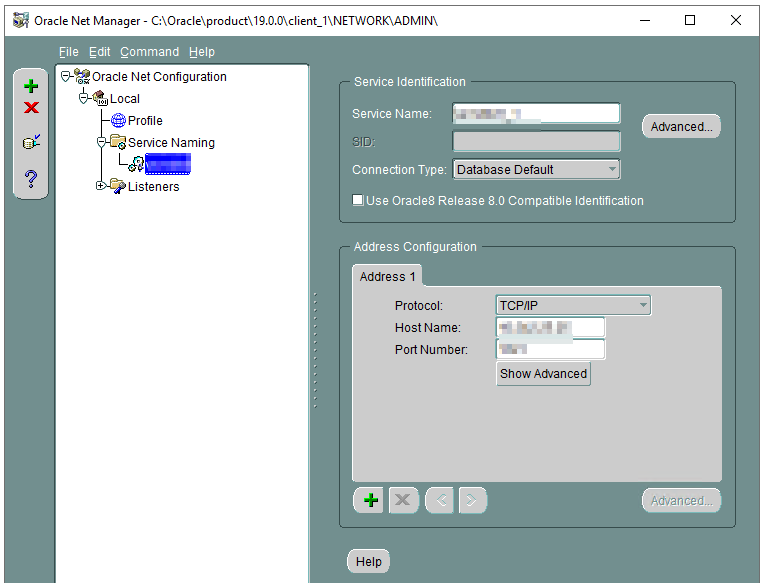Viewport: 769px width, 583px height.
Task: Open the Command menu
Action: pos(150,51)
